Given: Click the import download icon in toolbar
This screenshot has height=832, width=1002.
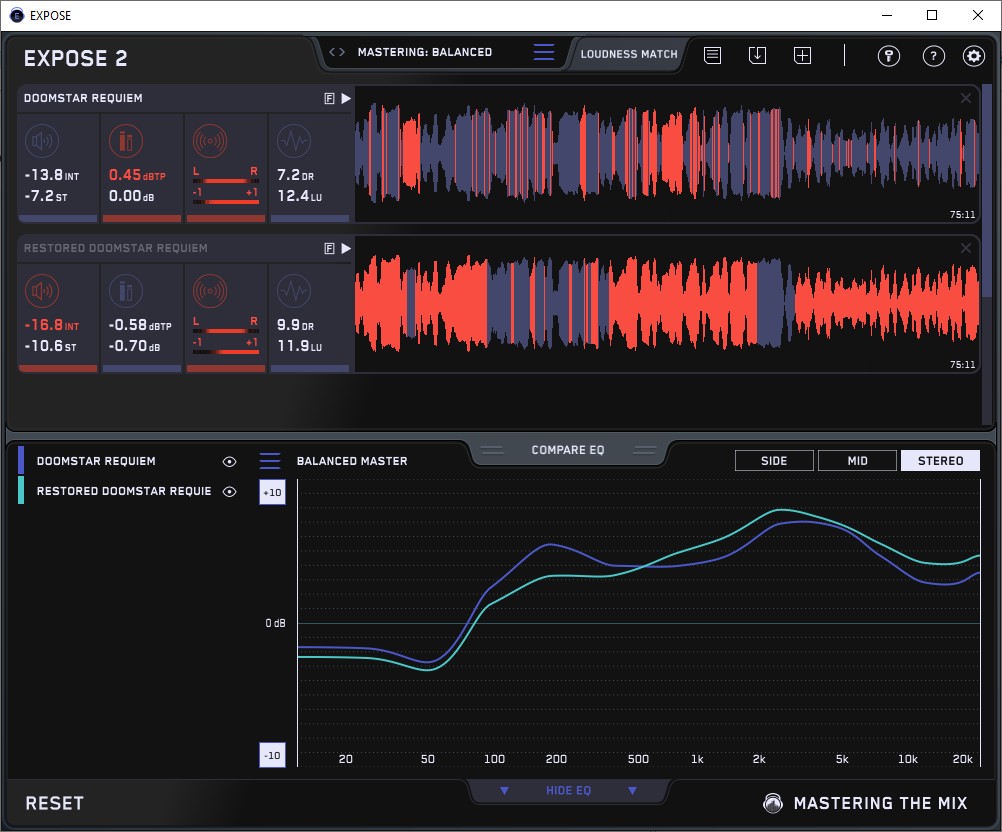Looking at the screenshot, I should (757, 56).
